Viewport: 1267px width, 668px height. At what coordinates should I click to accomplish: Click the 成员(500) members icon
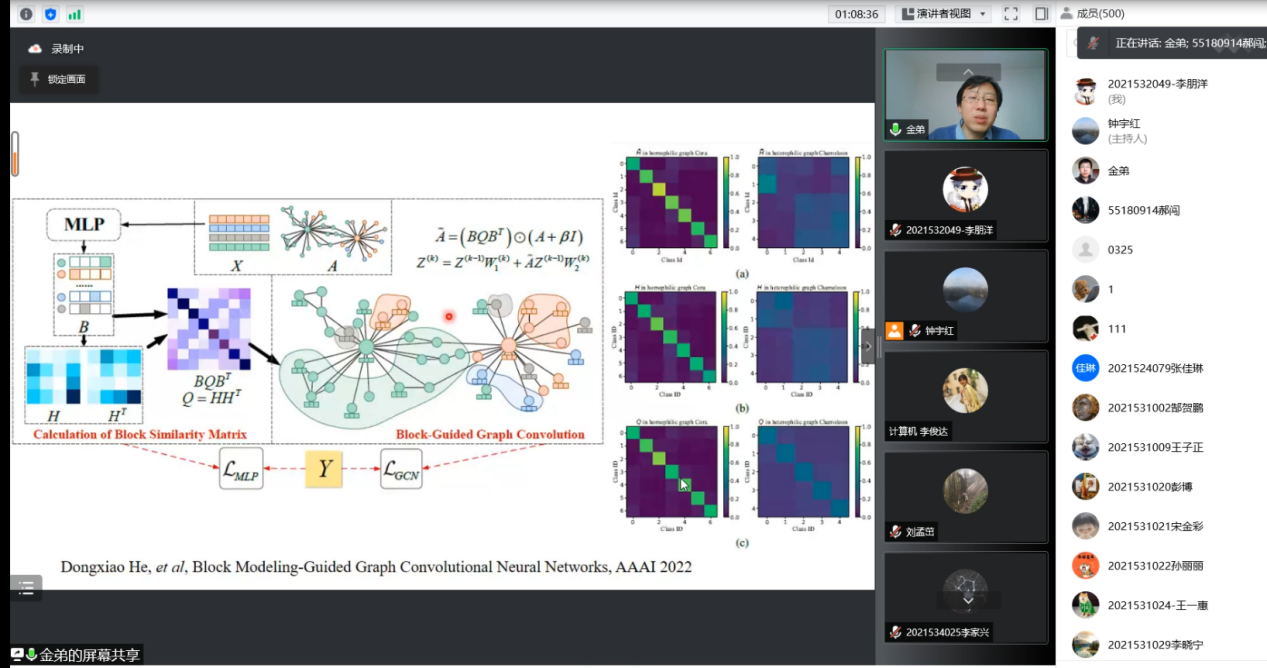1066,14
